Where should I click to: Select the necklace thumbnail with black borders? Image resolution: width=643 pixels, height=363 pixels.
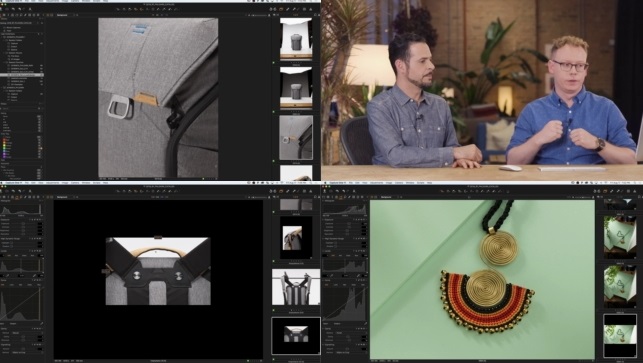click(620, 335)
